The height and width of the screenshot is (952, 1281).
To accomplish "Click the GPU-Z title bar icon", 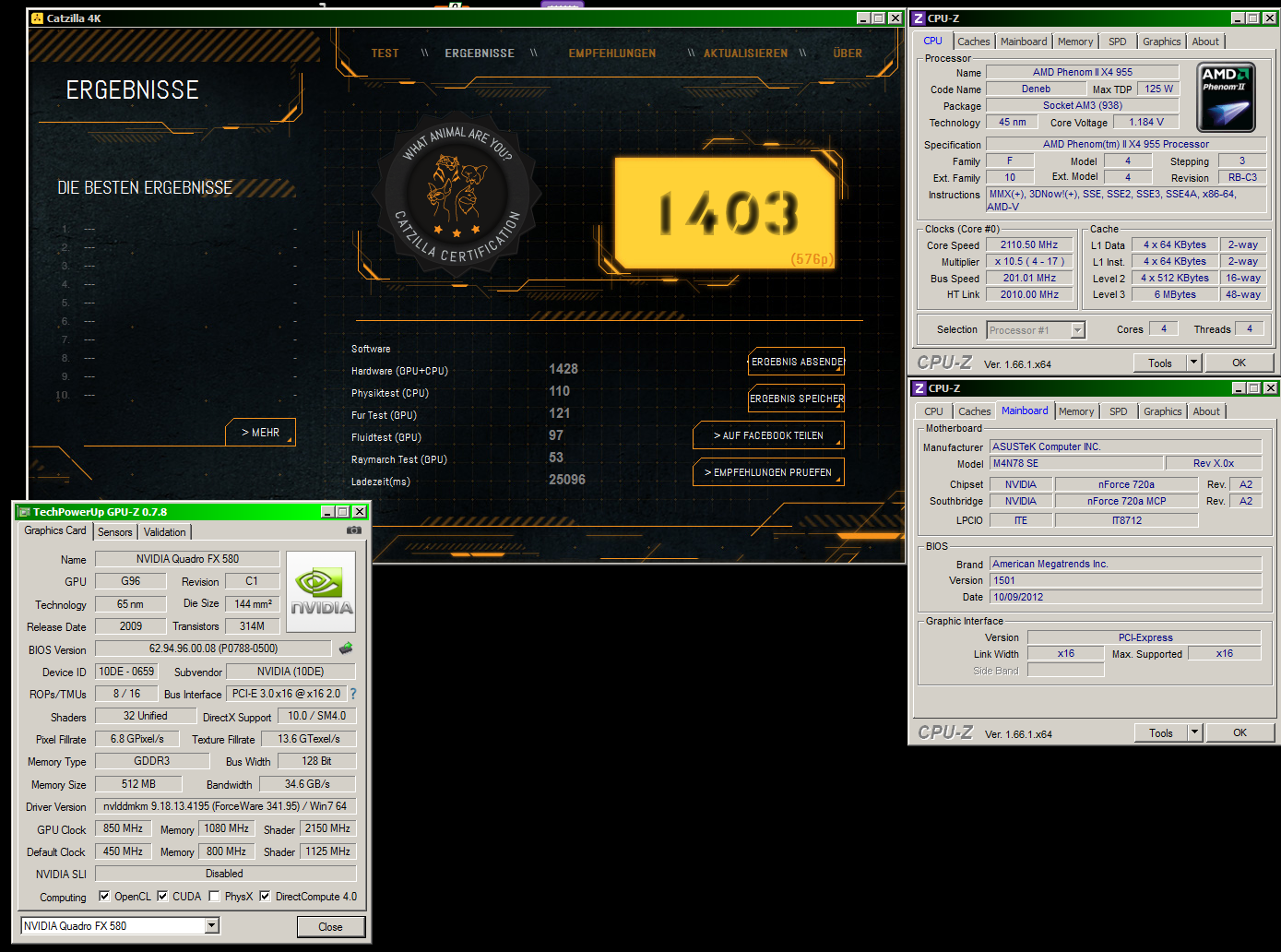I will click(x=25, y=512).
